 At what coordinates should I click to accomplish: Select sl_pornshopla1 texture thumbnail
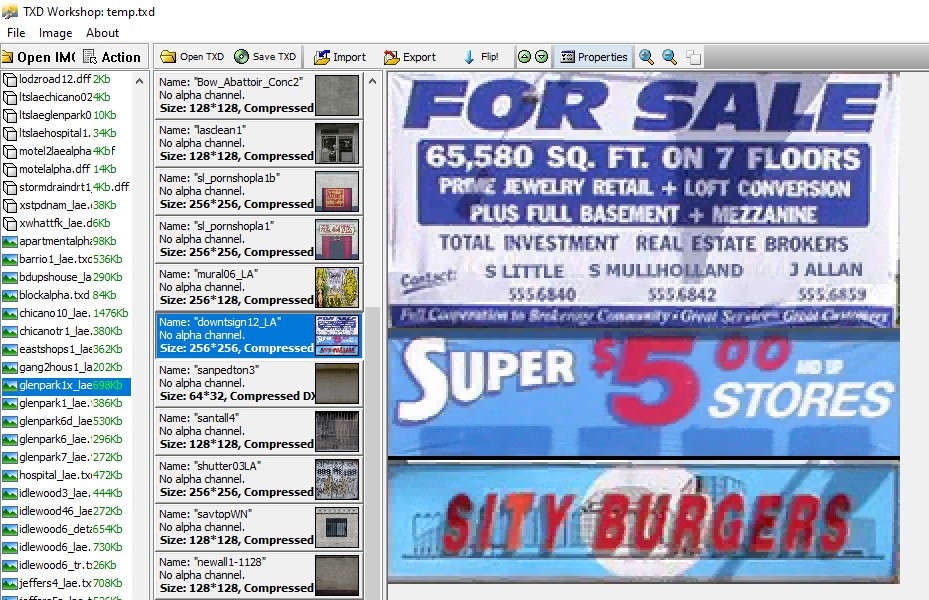pyautogui.click(x=337, y=239)
